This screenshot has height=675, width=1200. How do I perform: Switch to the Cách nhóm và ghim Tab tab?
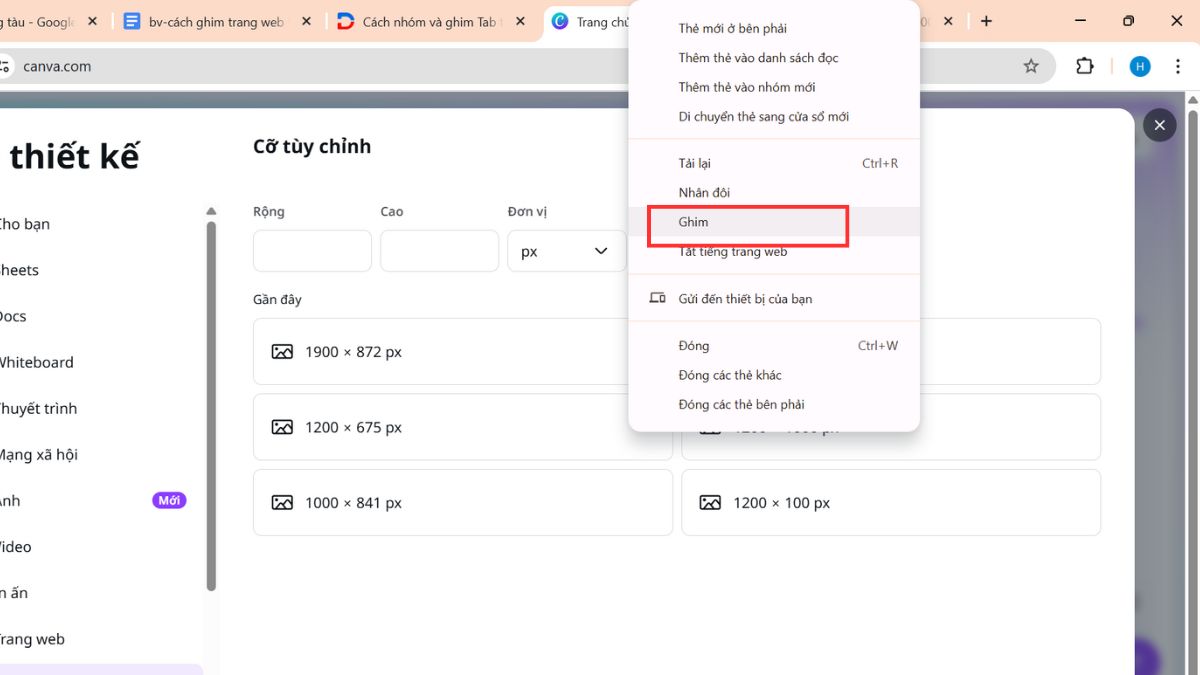430,20
